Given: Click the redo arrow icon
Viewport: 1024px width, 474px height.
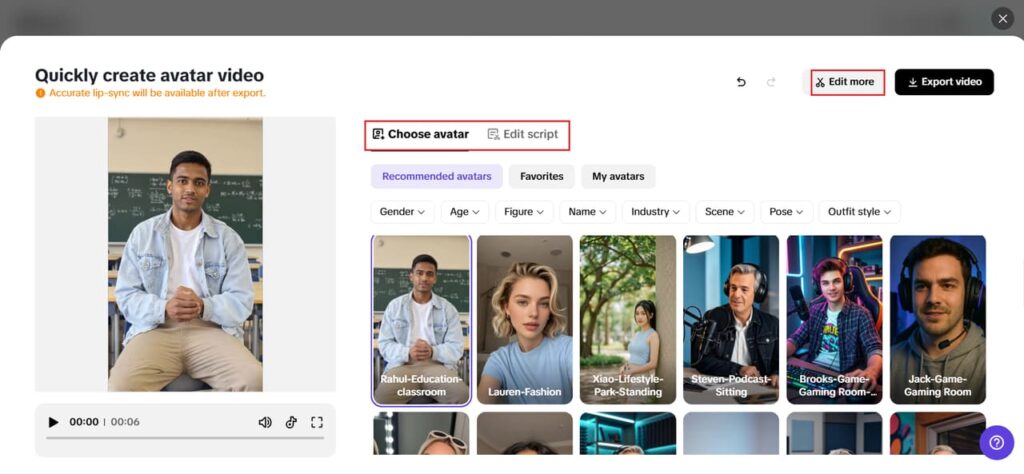Looking at the screenshot, I should click(771, 82).
